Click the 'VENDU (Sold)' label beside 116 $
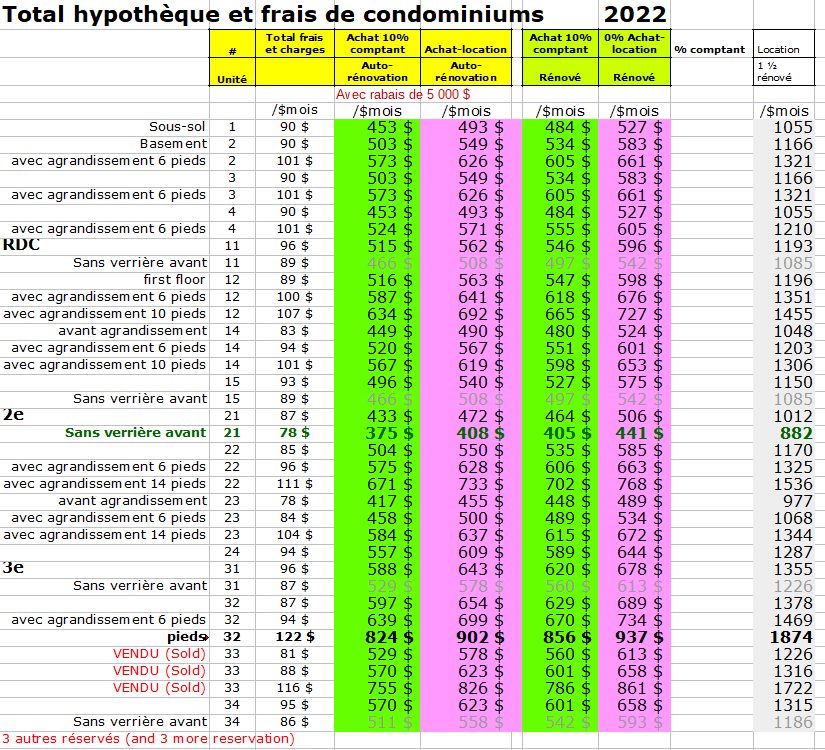825x750 pixels. pyautogui.click(x=159, y=688)
